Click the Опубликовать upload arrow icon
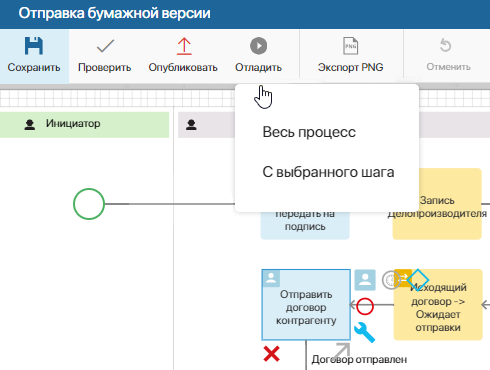Image resolution: width=490 pixels, height=370 pixels. pyautogui.click(x=184, y=46)
